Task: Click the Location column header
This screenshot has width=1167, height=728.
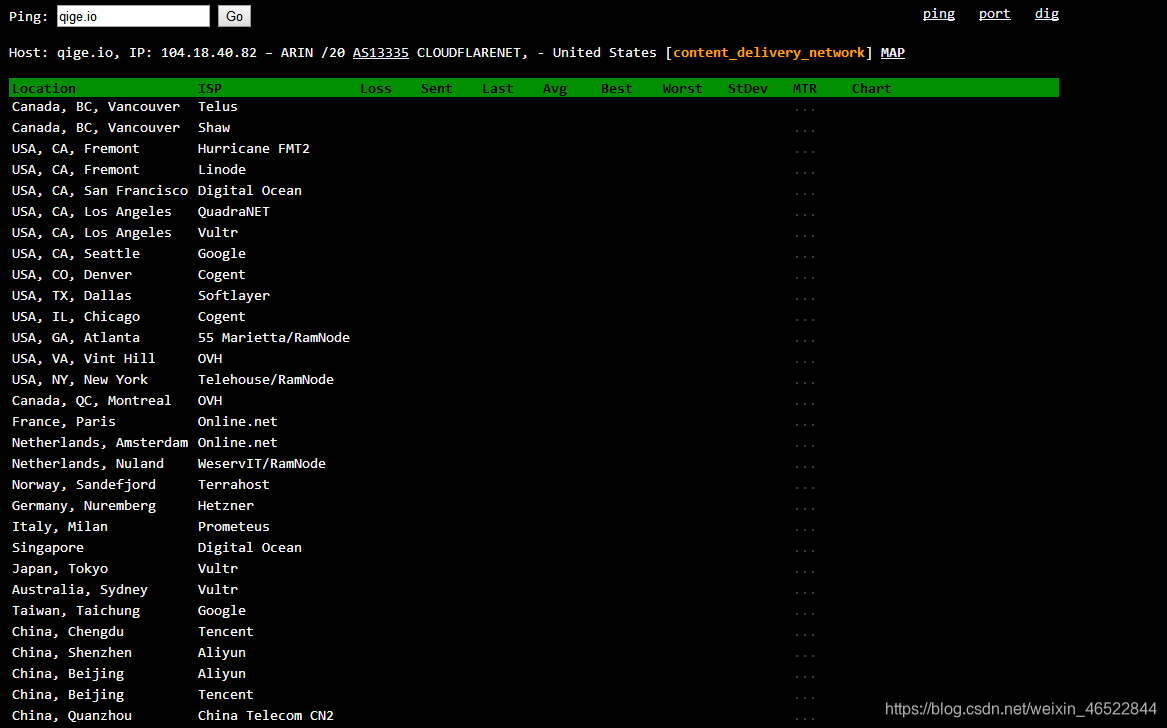Action: 44,88
